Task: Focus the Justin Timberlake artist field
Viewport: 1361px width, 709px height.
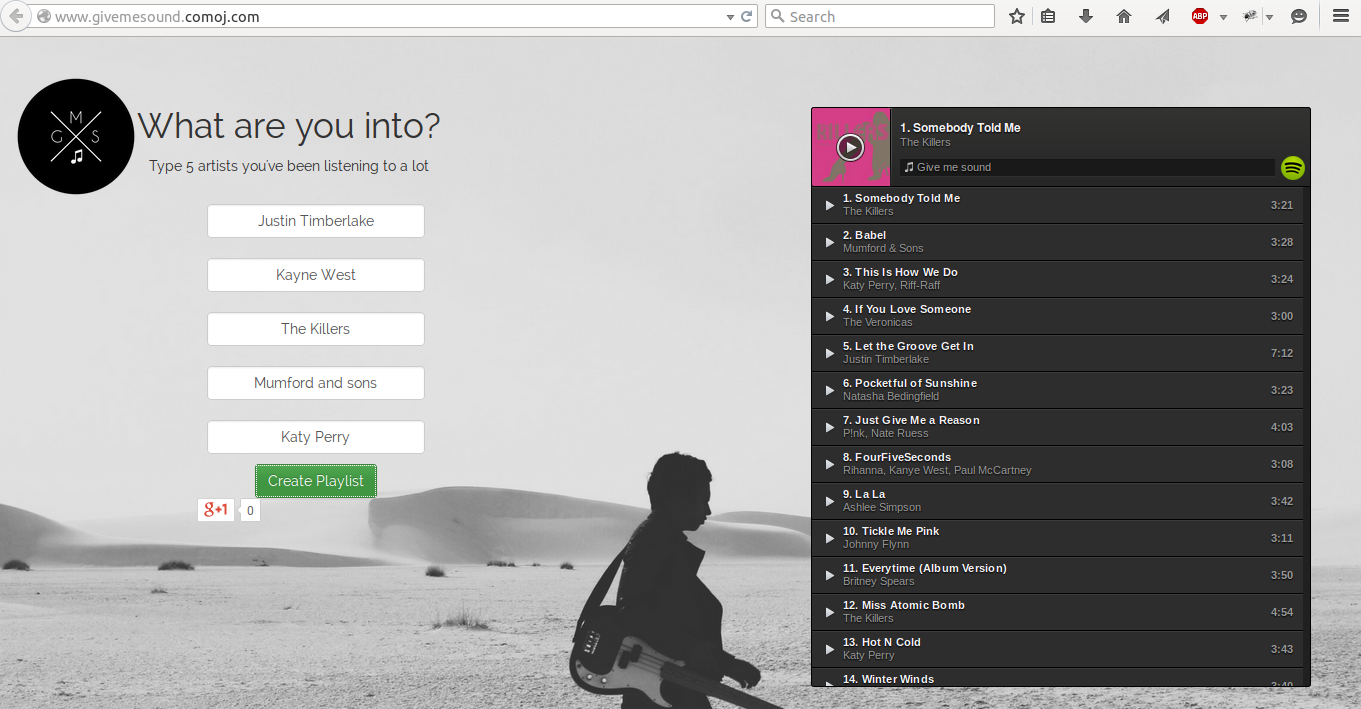Action: (316, 221)
